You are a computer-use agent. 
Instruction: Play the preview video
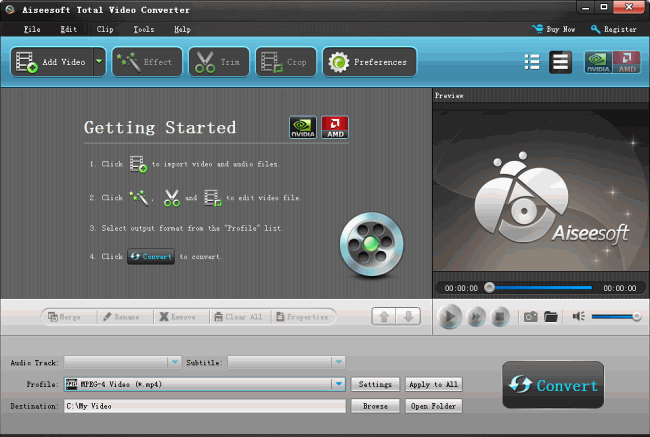click(449, 317)
